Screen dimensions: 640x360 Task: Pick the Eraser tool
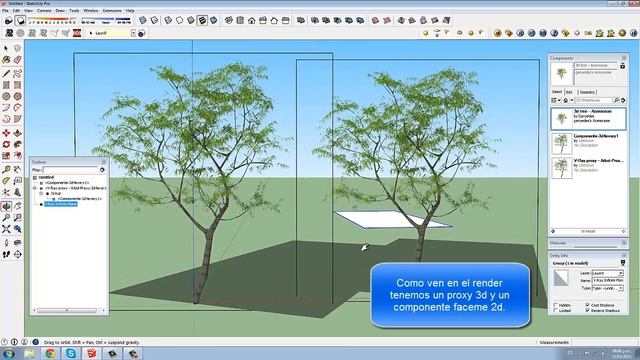(17, 60)
